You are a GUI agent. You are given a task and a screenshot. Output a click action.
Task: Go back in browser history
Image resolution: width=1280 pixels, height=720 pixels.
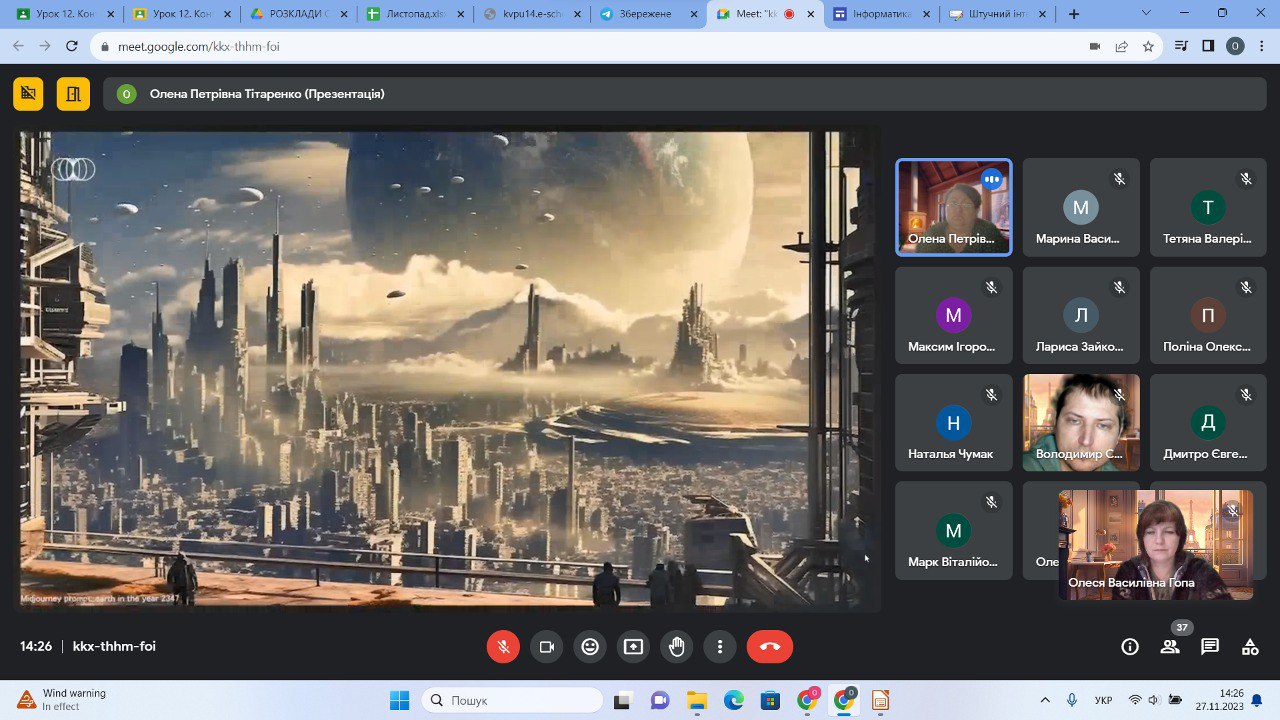click(18, 46)
